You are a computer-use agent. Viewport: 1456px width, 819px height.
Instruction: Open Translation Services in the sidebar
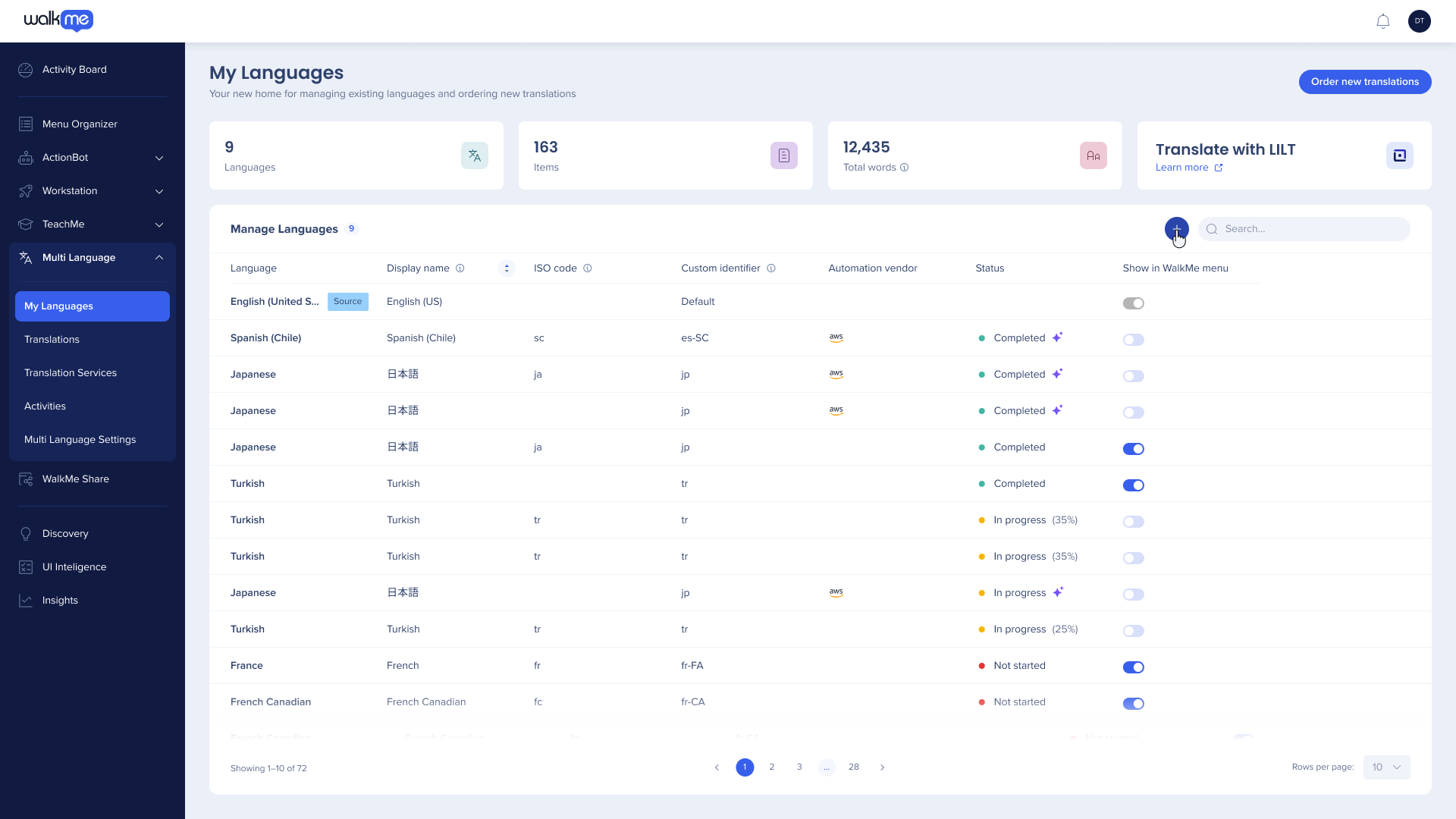pos(71,373)
